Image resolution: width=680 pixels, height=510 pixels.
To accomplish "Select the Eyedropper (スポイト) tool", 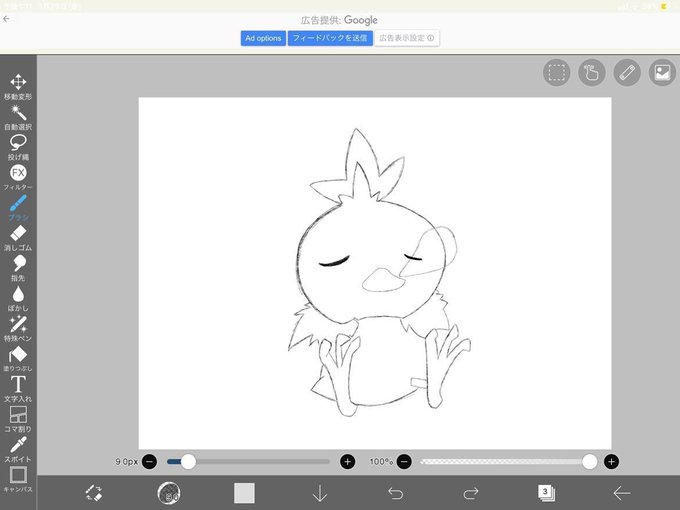I will pyautogui.click(x=18, y=449).
